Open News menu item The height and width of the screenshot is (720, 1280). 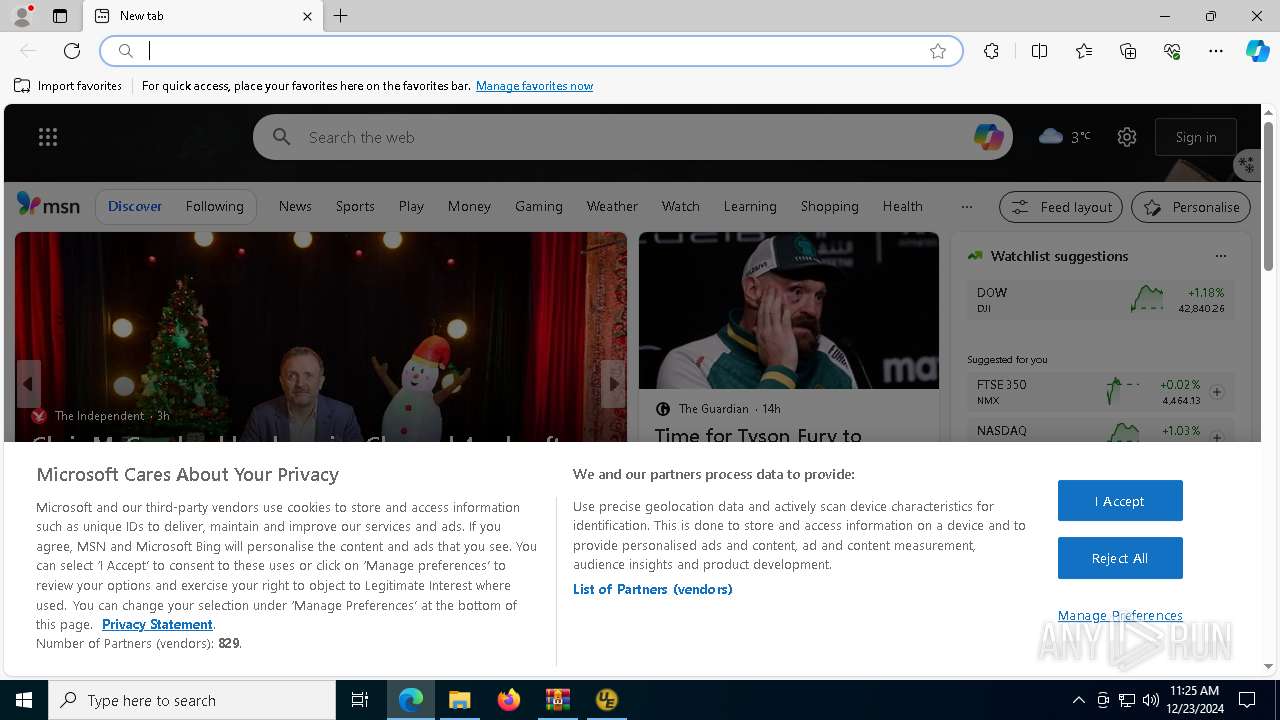coord(295,206)
